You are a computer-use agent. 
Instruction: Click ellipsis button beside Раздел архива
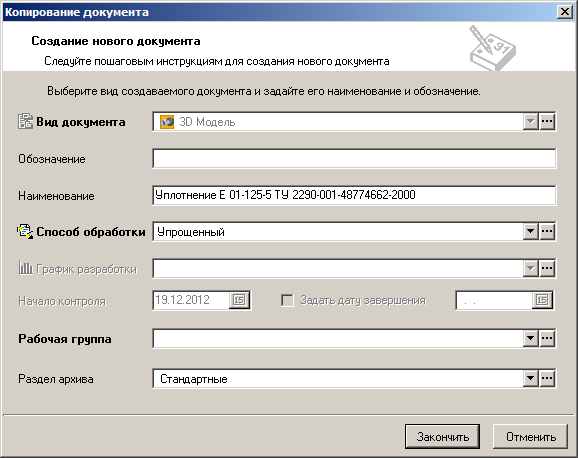pos(547,378)
